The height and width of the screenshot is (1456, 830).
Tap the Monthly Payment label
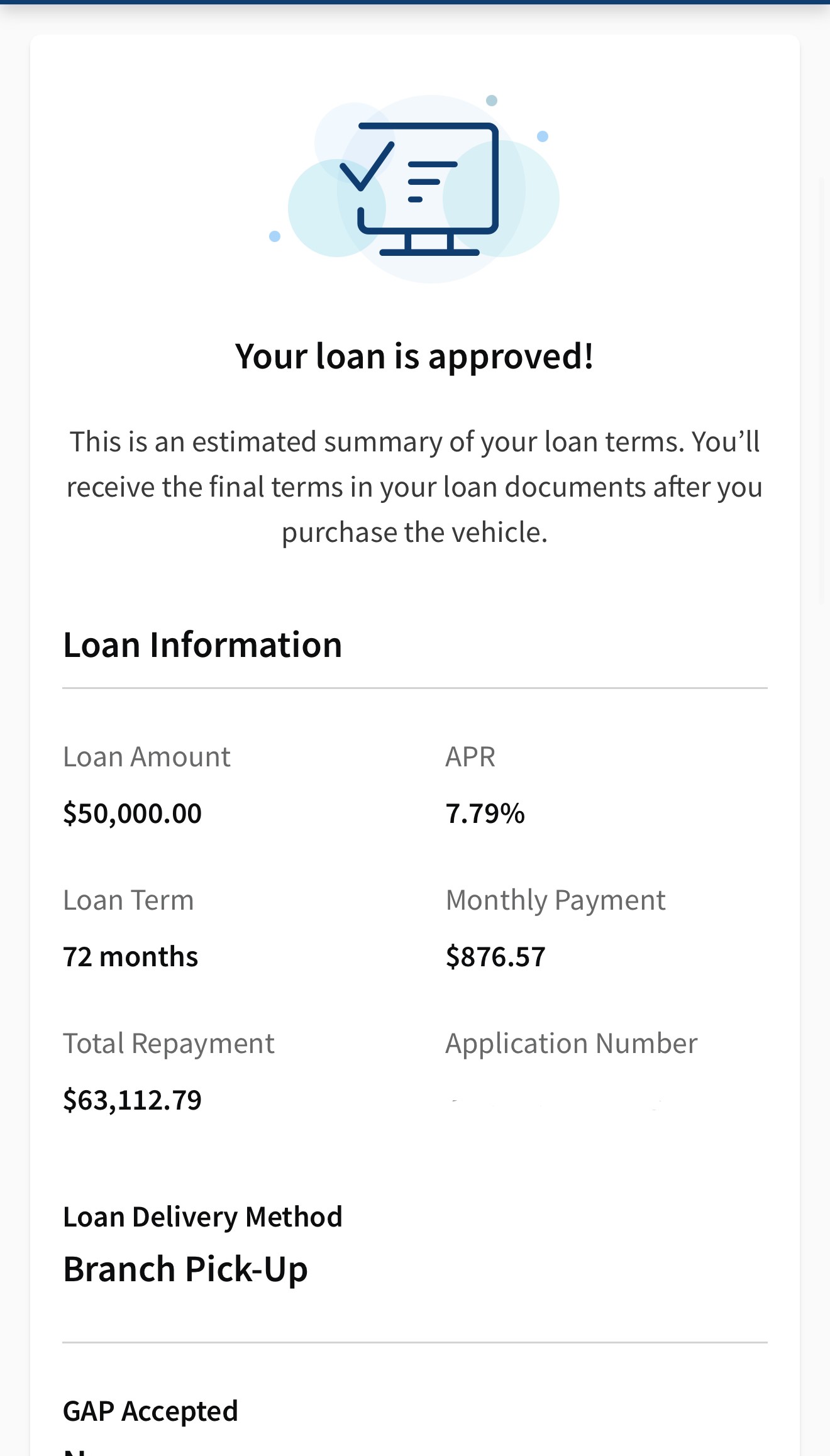tap(555, 900)
